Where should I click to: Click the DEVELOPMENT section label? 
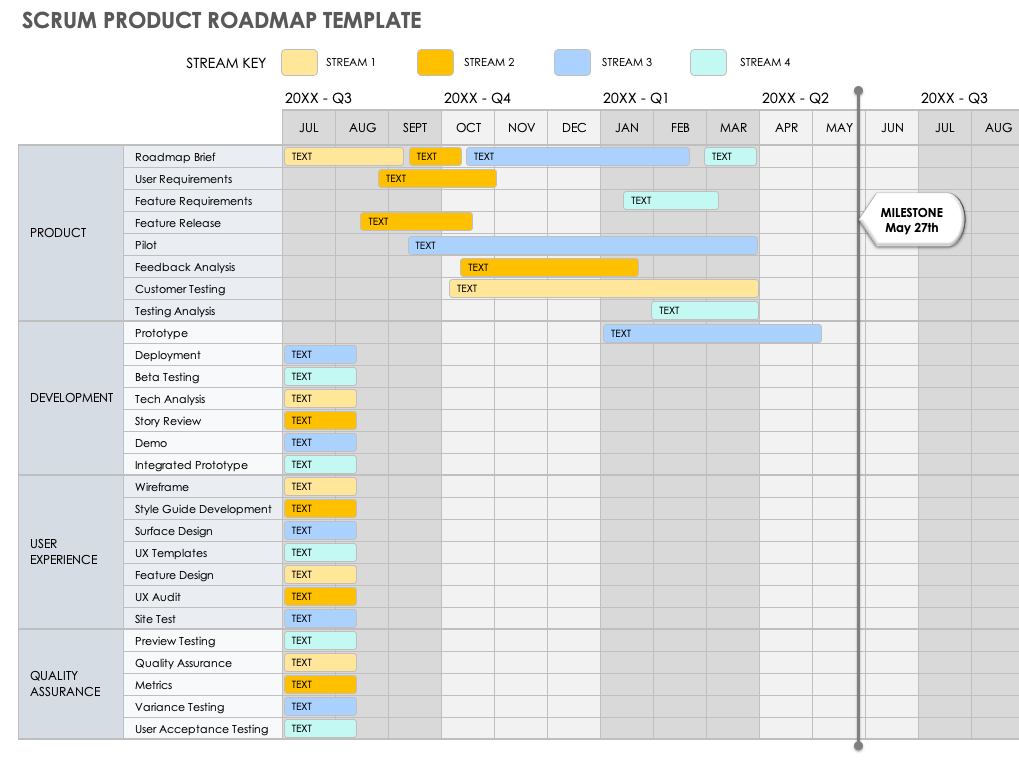pos(71,398)
